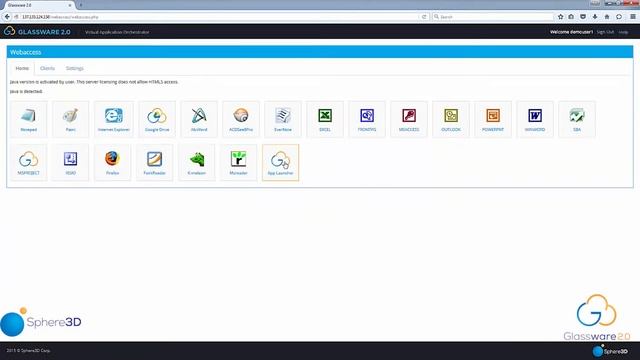Launch the POWERPNT application
The width and height of the screenshot is (640, 360).
[493, 119]
